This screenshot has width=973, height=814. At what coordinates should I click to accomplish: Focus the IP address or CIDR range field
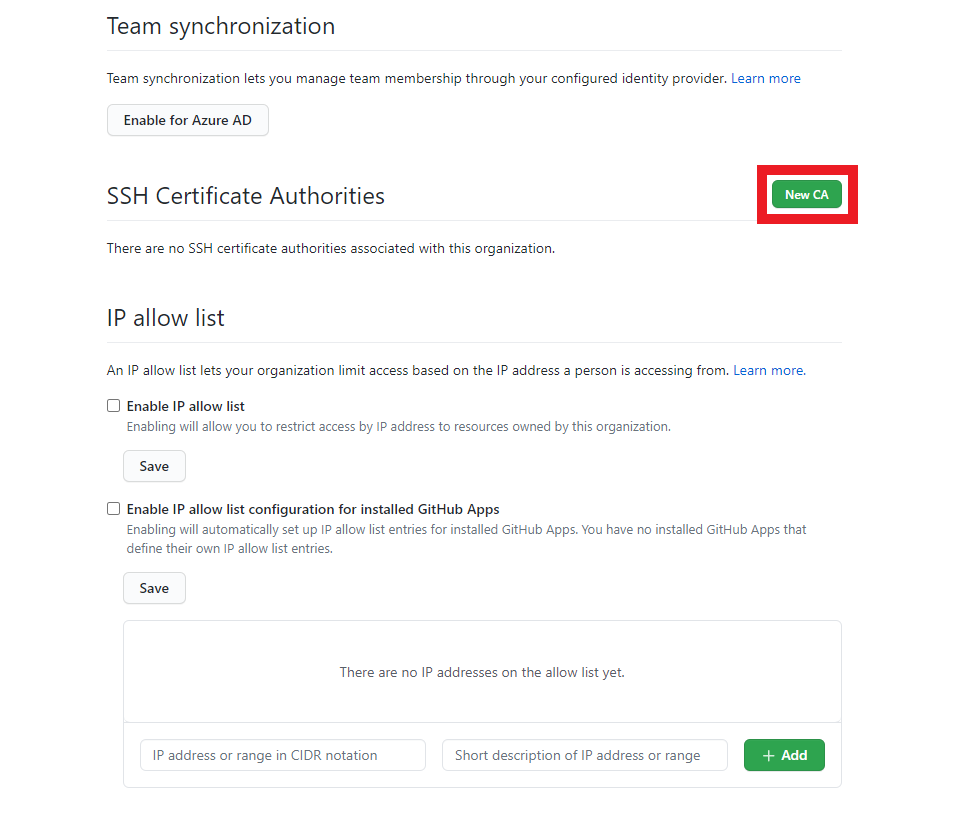click(x=283, y=755)
